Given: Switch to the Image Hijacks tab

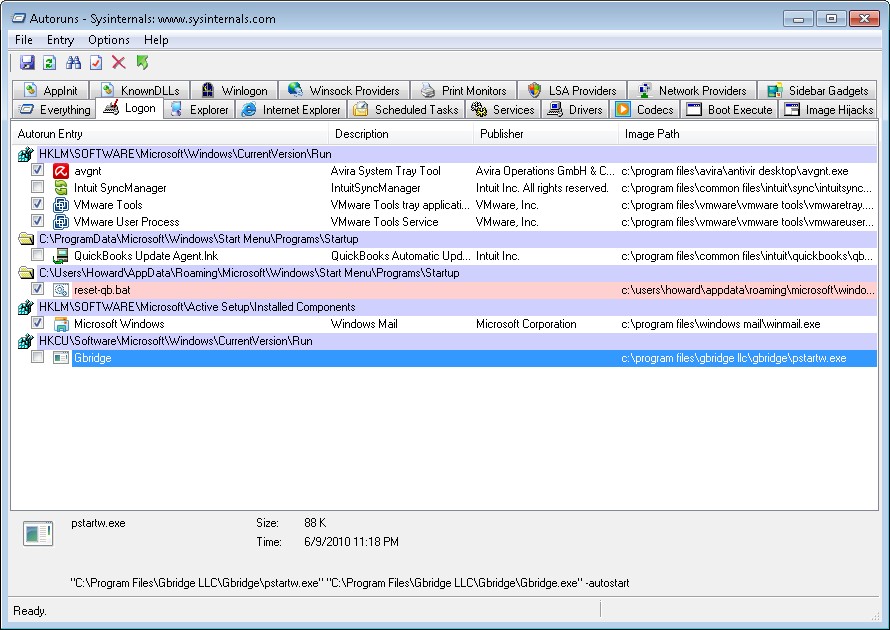Looking at the screenshot, I should (x=829, y=110).
